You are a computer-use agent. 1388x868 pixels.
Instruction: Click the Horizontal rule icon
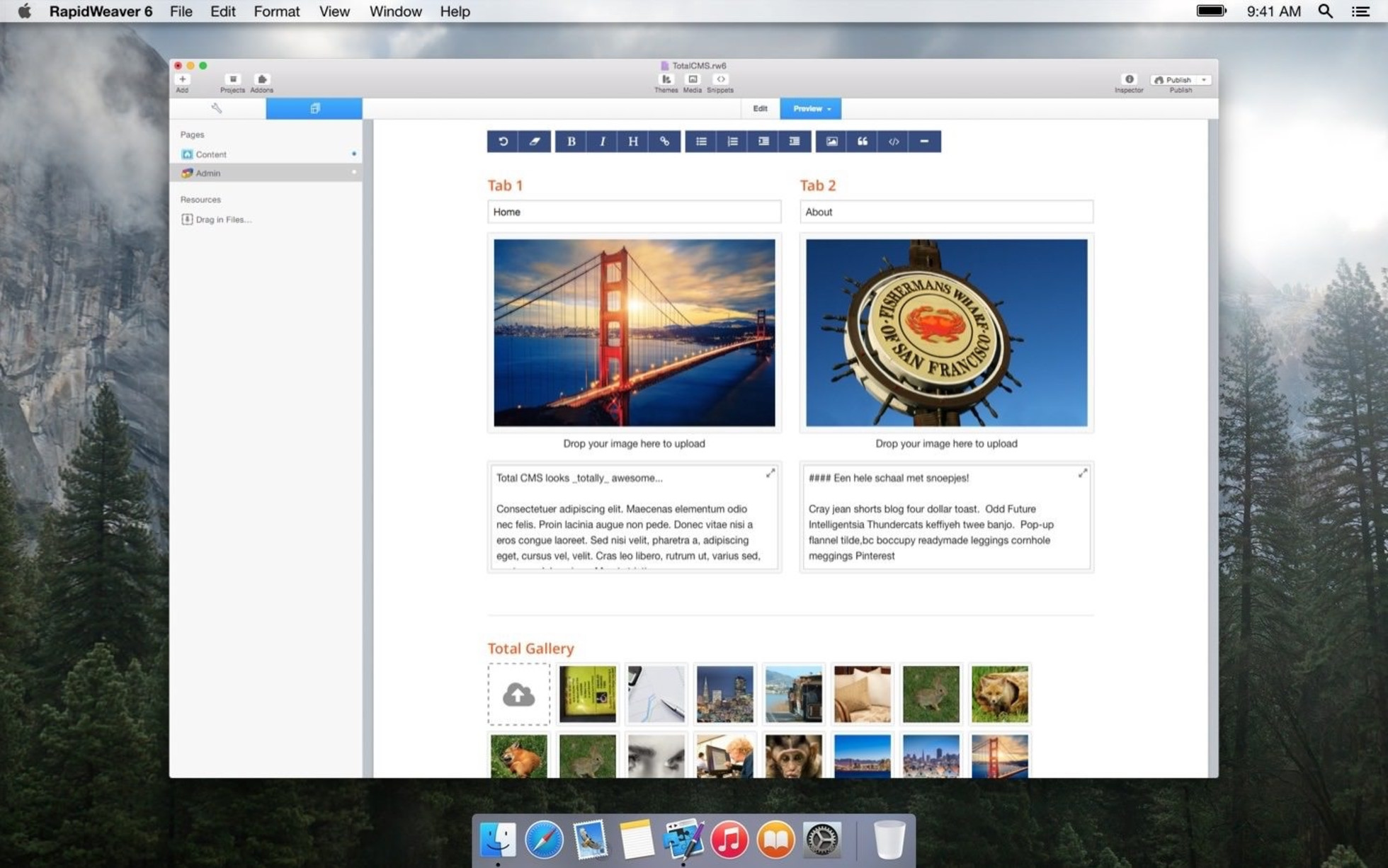pyautogui.click(x=925, y=140)
